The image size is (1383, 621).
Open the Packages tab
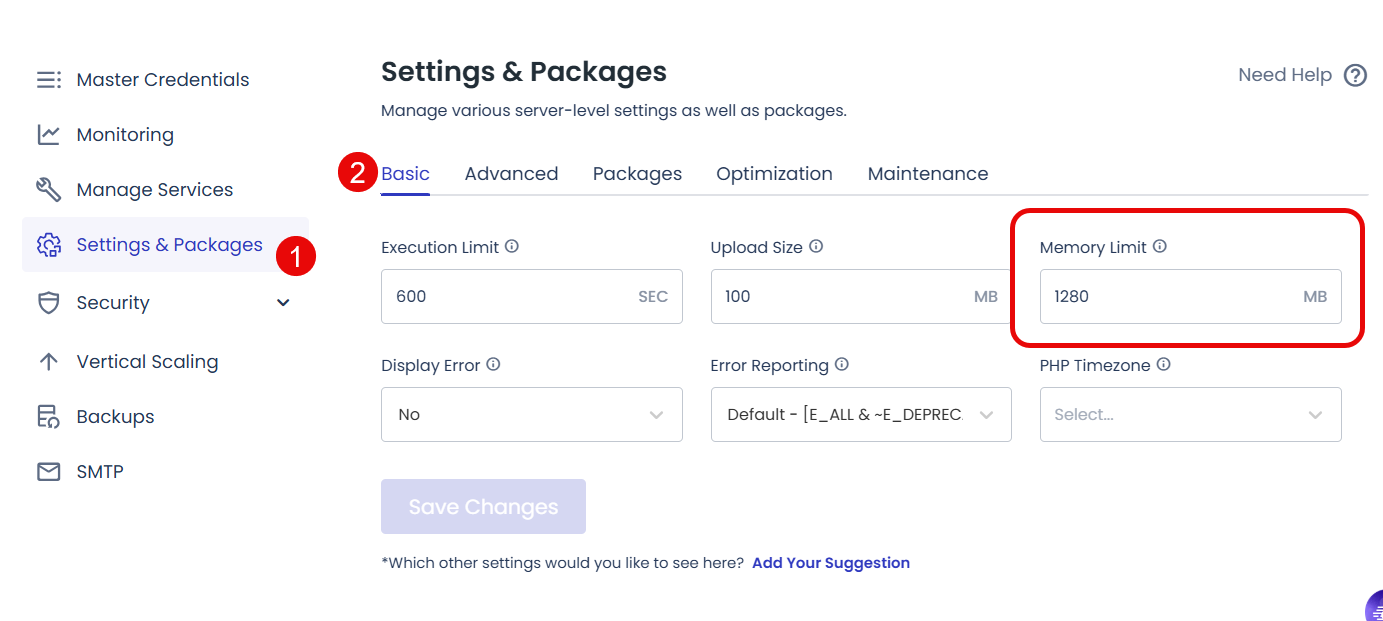click(637, 174)
